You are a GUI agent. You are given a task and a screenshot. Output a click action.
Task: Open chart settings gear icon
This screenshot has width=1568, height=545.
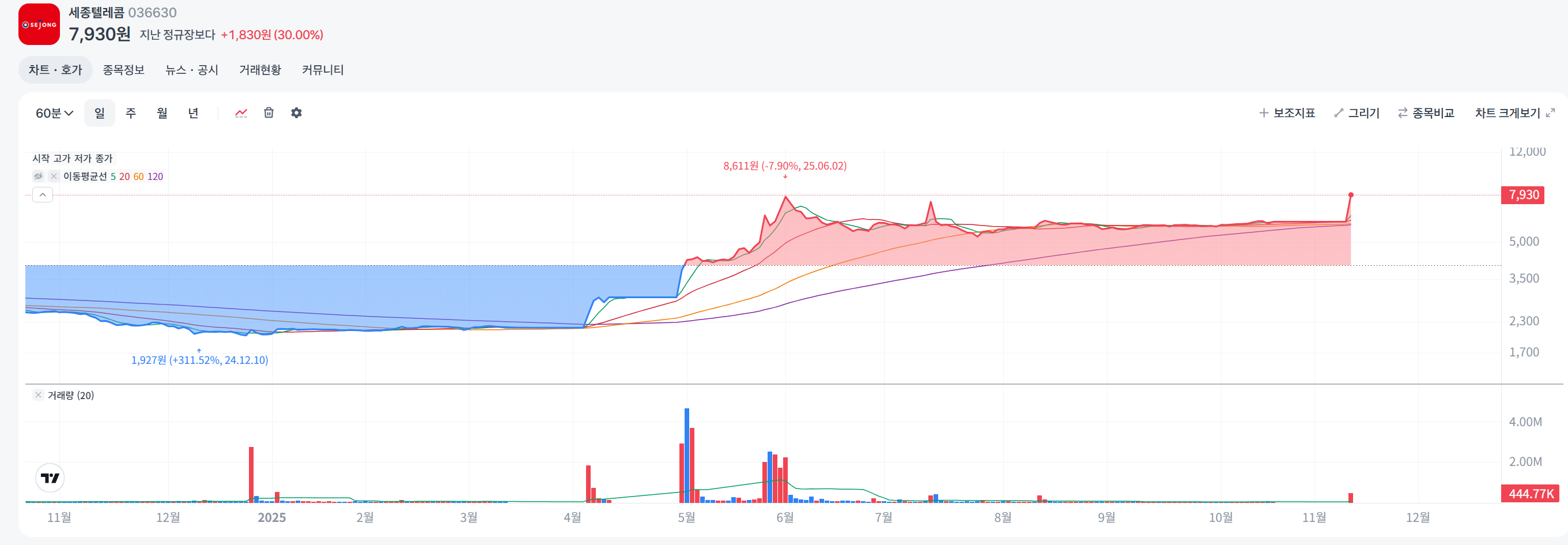coord(296,112)
